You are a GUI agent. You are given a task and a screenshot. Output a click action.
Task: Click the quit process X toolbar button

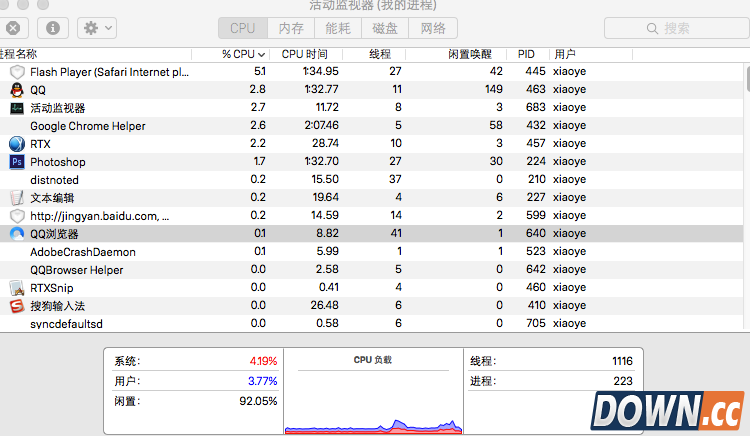(x=13, y=28)
